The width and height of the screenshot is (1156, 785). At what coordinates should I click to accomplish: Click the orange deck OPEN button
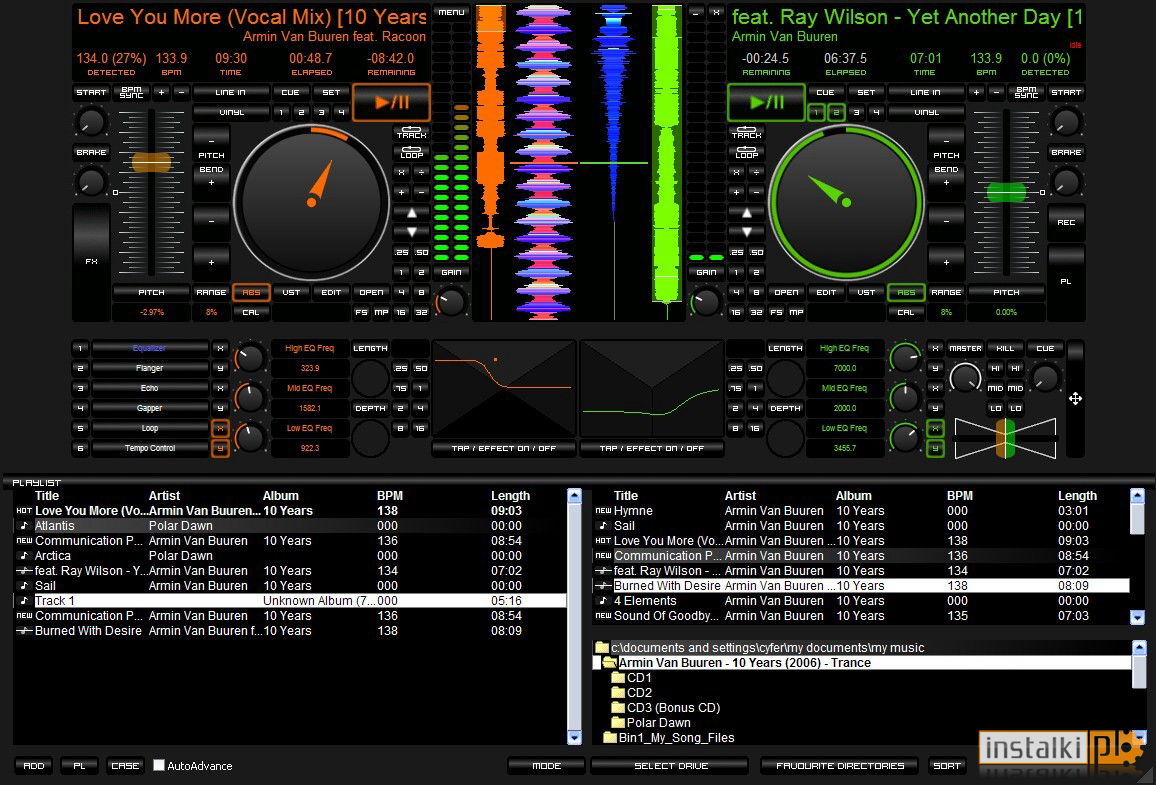[x=371, y=293]
